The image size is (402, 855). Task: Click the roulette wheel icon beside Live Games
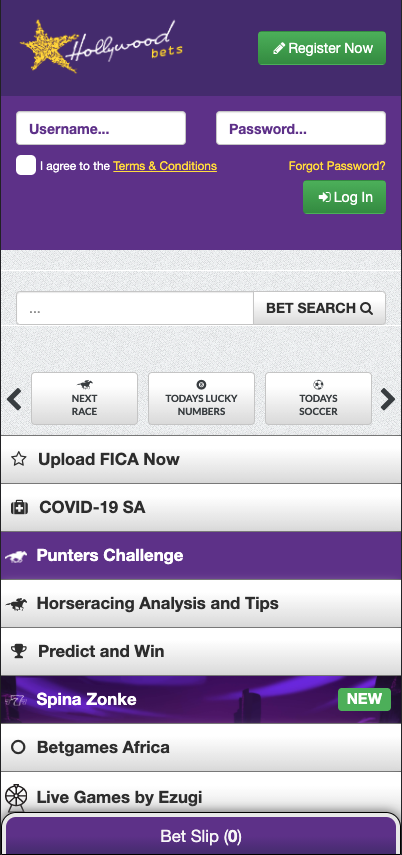pyautogui.click(x=16, y=797)
